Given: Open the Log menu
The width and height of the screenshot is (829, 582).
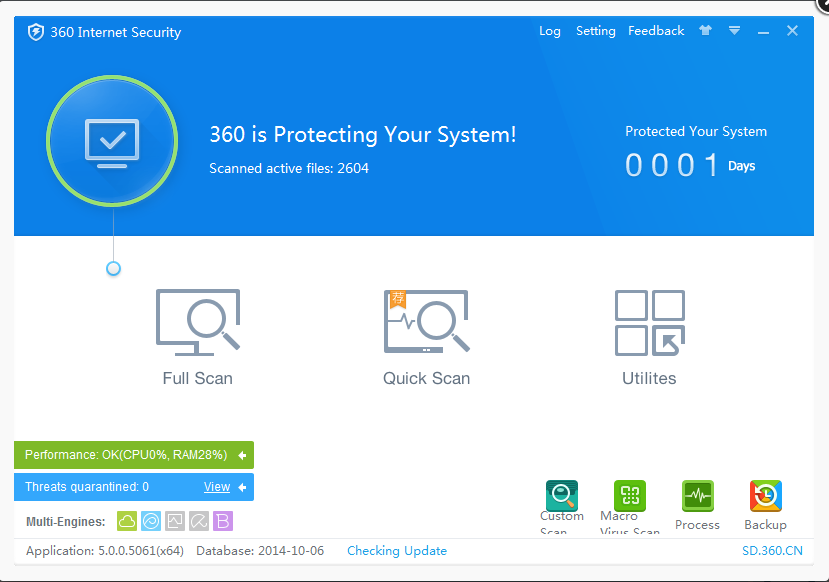Looking at the screenshot, I should point(550,31).
